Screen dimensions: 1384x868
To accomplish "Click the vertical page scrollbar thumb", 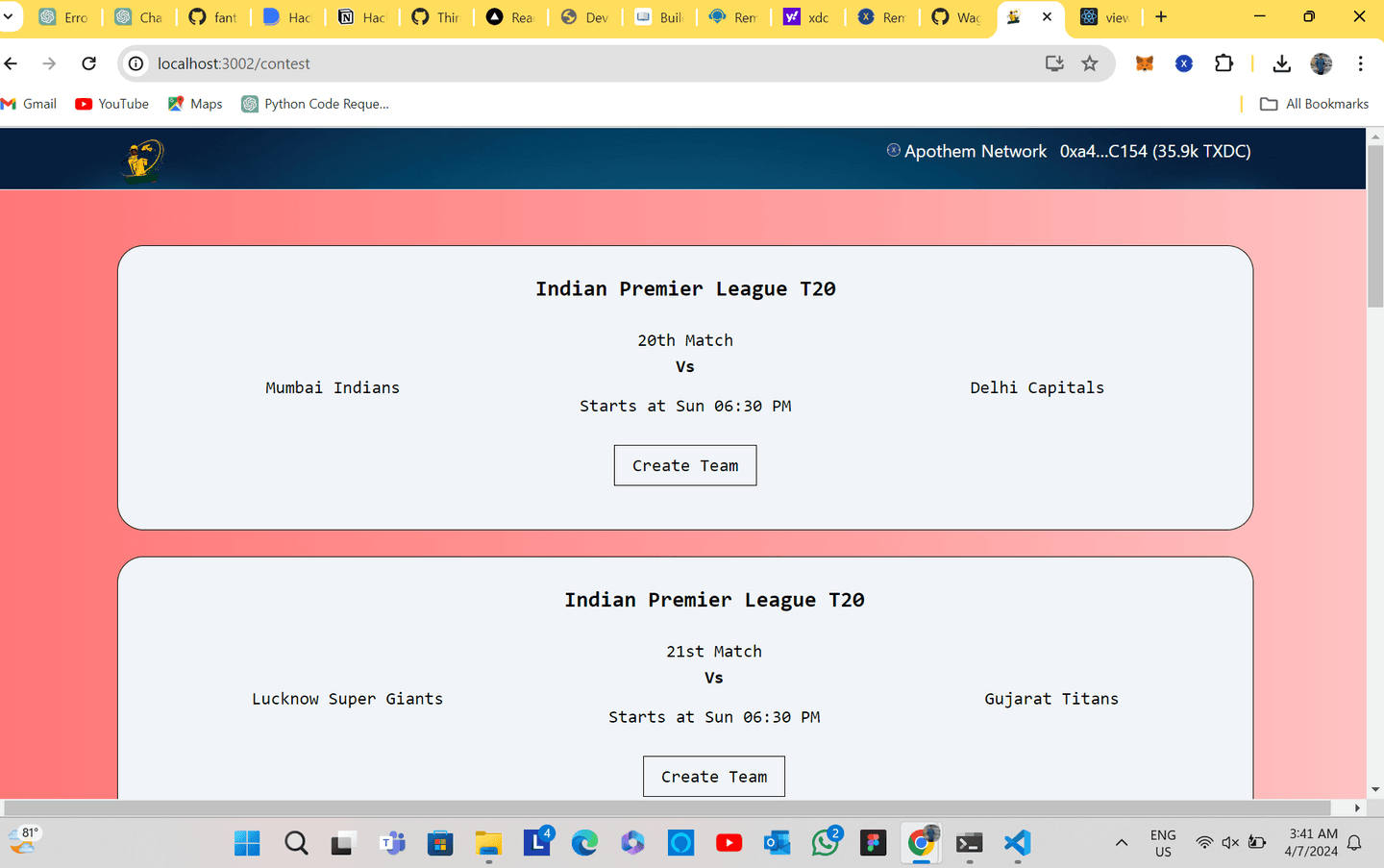I will (x=1375, y=228).
